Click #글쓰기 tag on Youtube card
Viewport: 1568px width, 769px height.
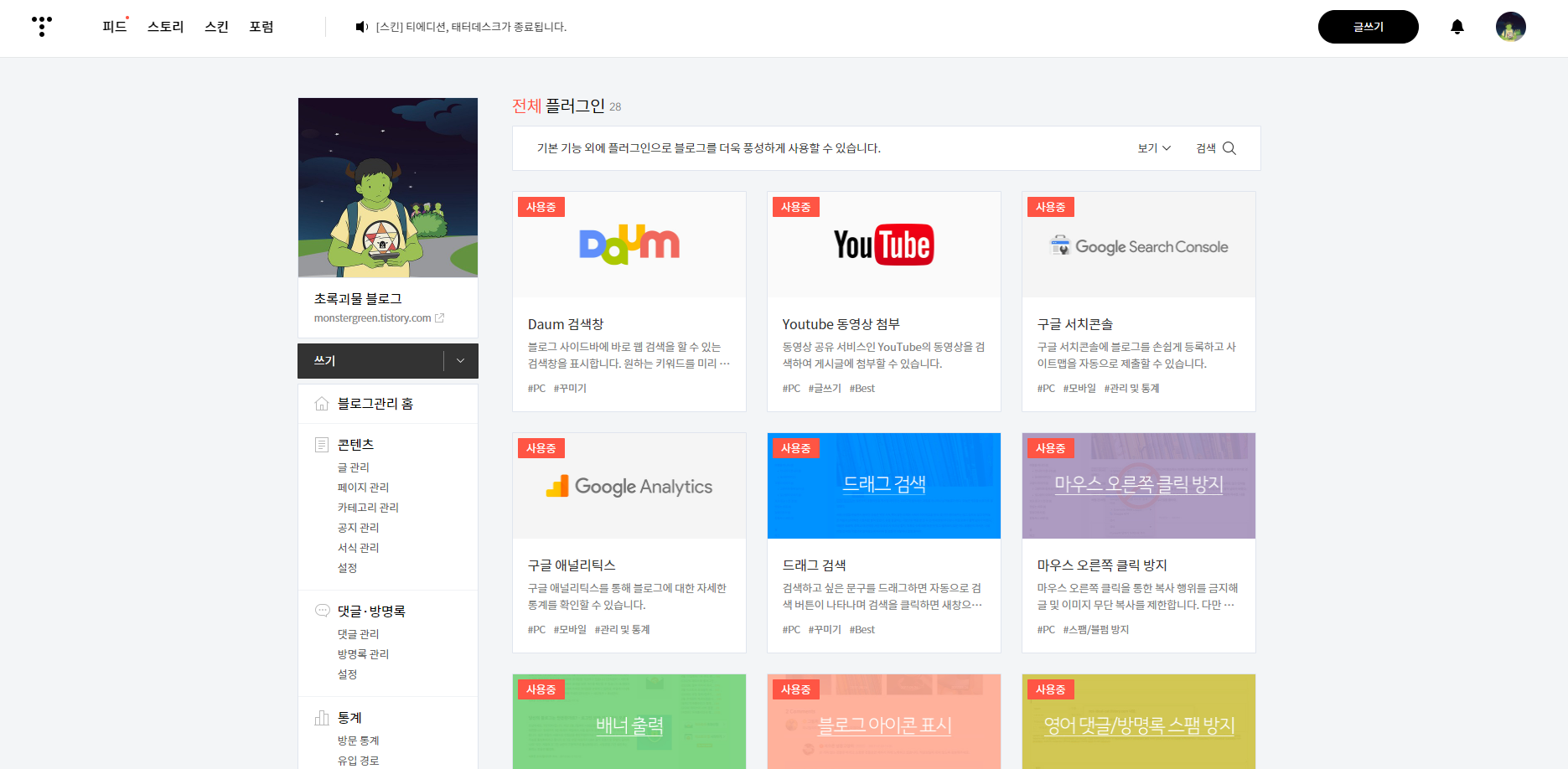coord(825,389)
